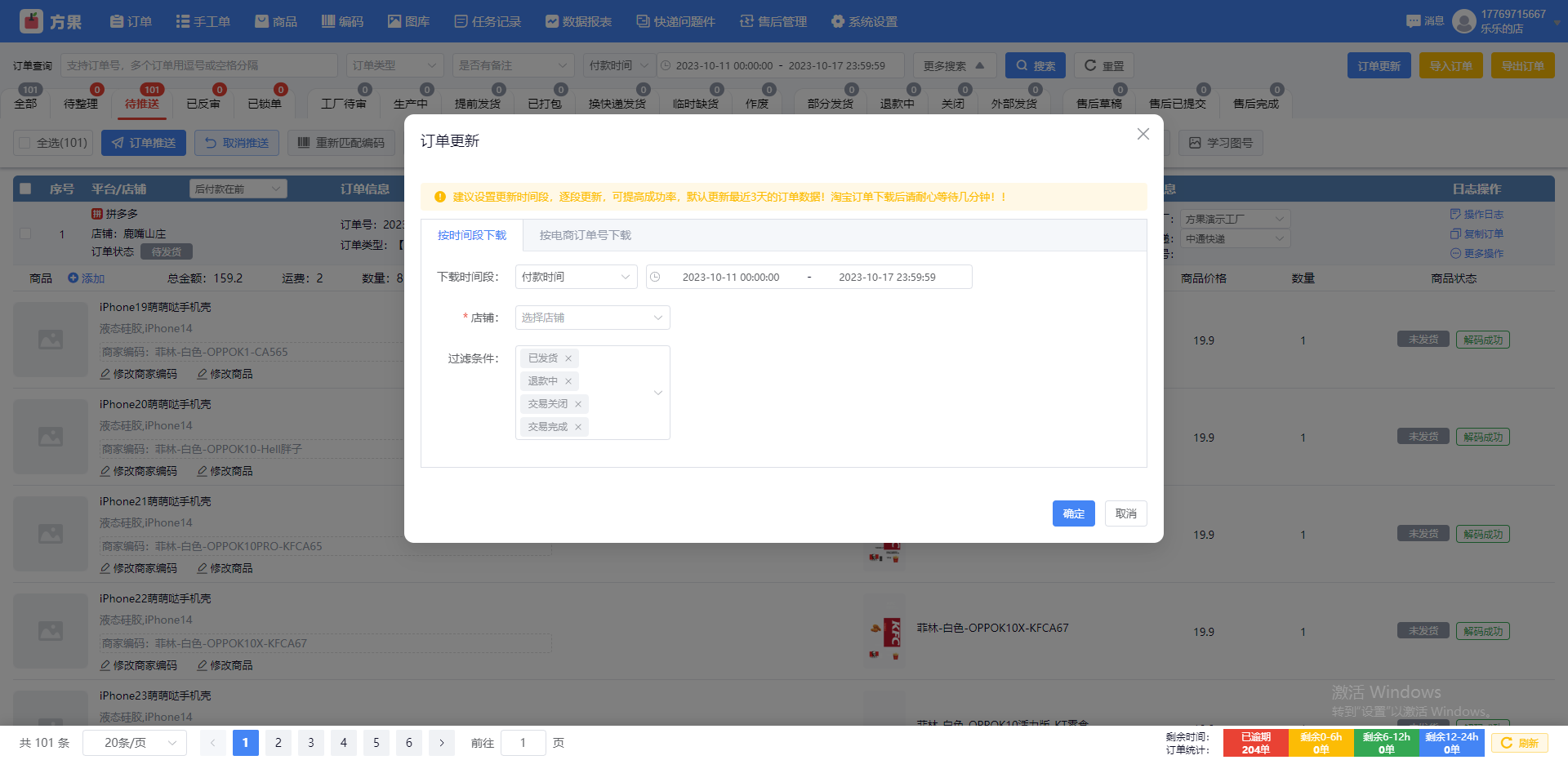Click the 导出订单 button
Image resolution: width=1568 pixels, height=760 pixels.
click(1523, 65)
